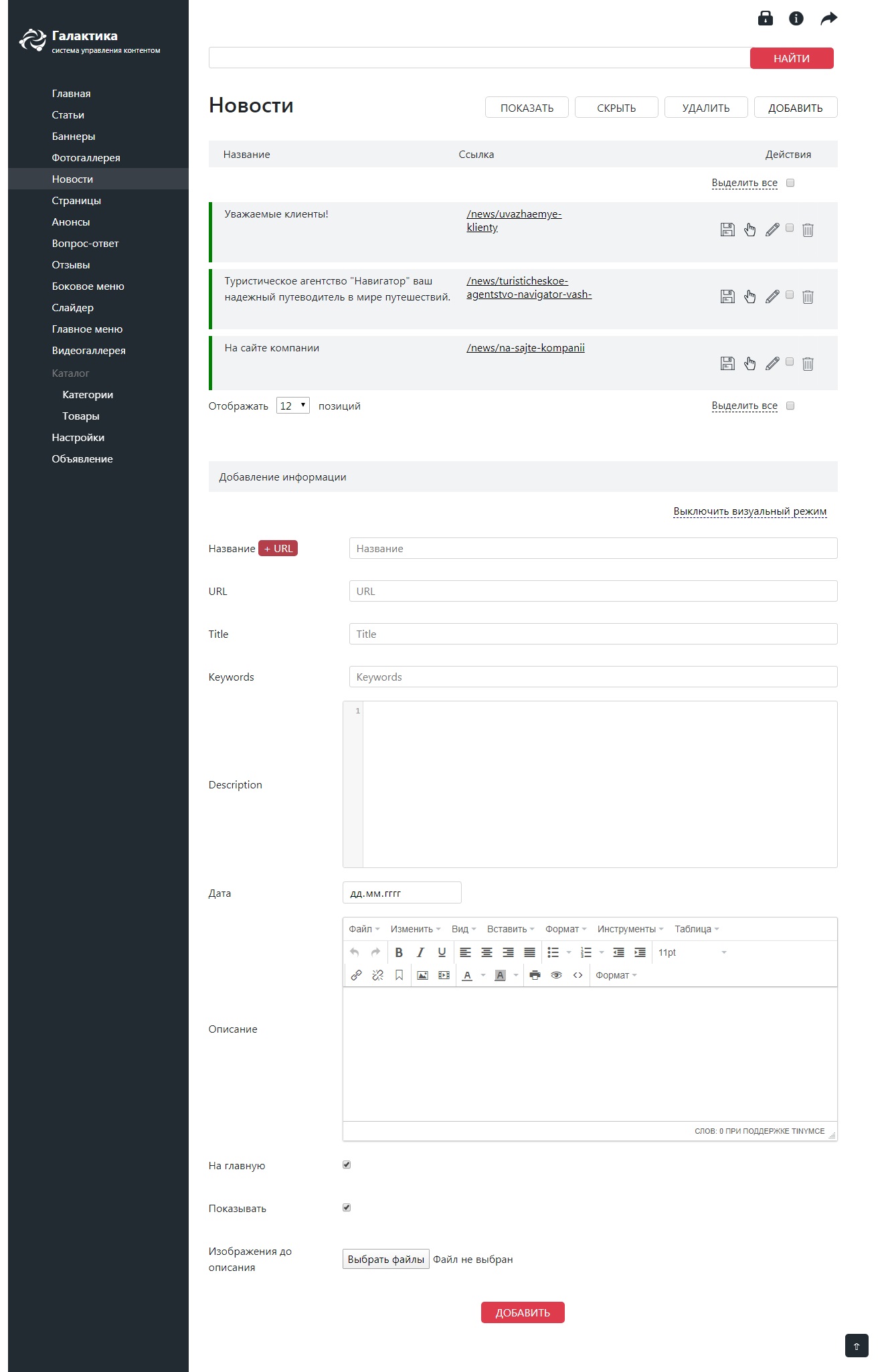Viewport: 888px width, 1372px height.
Task: Click the scroll-to-top arrow button
Action: [857, 1346]
